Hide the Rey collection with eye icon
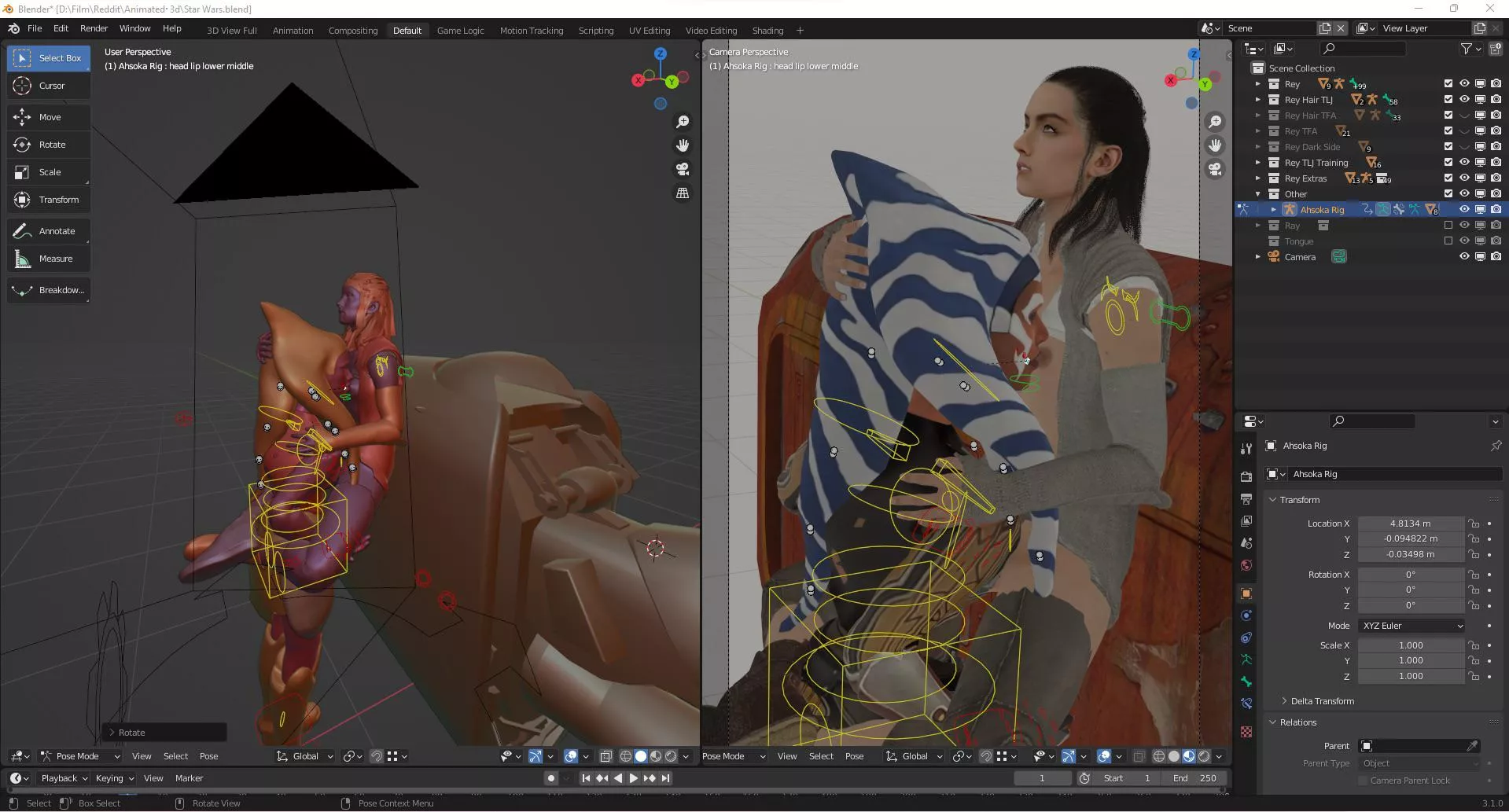 pyautogui.click(x=1464, y=83)
